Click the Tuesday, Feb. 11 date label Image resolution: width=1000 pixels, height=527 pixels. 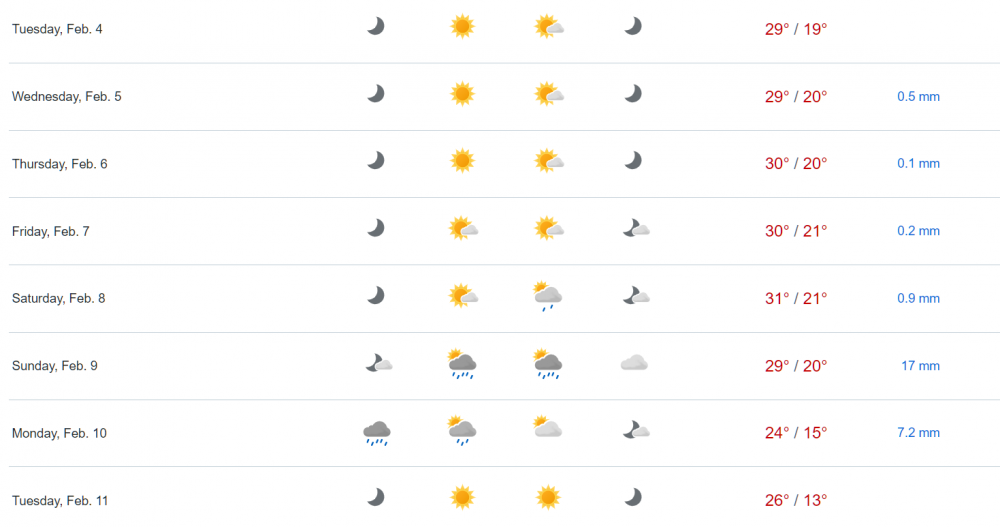[59, 500]
